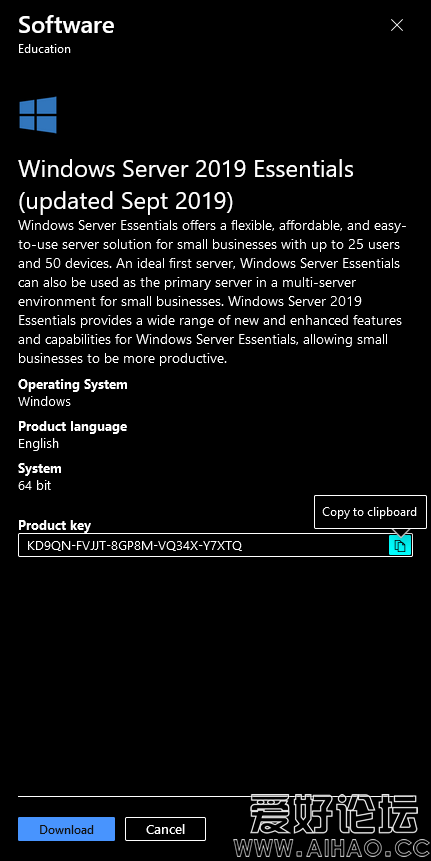Click the System label

pyautogui.click(x=40, y=468)
